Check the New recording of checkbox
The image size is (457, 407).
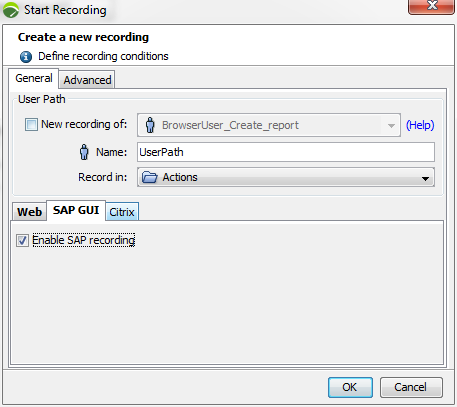coord(31,125)
